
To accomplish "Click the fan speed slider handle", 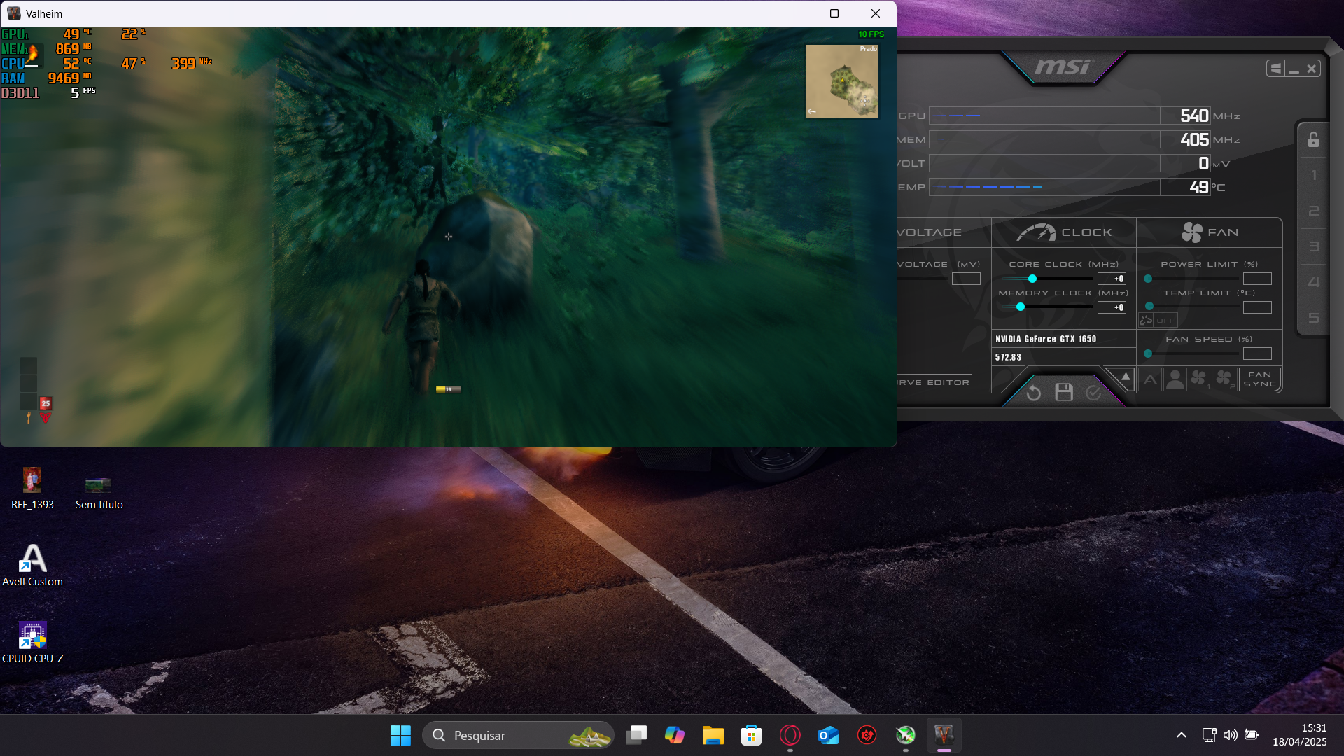I will (x=1148, y=354).
